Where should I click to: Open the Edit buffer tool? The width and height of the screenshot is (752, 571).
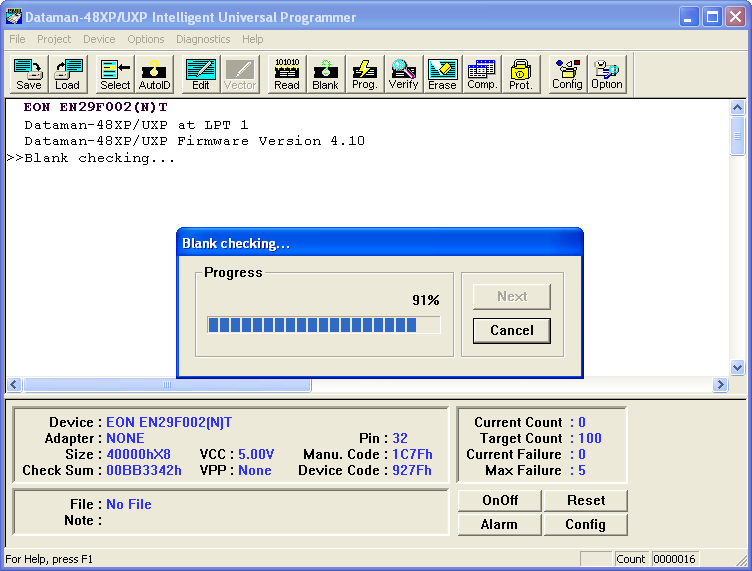point(201,75)
